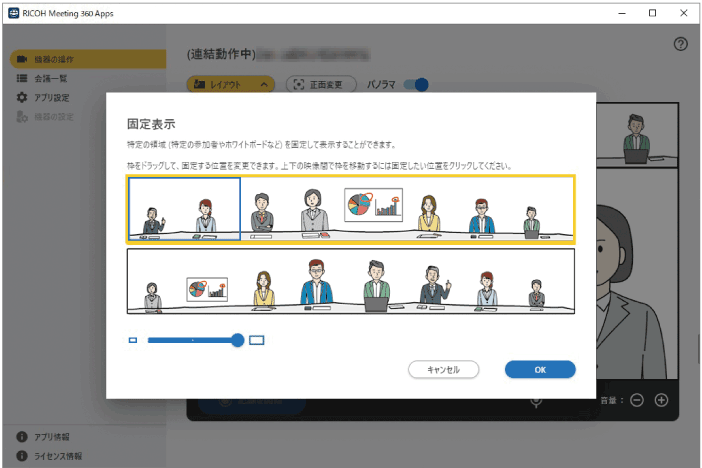Select the blue fixed frame in upper panorama

[184, 209]
